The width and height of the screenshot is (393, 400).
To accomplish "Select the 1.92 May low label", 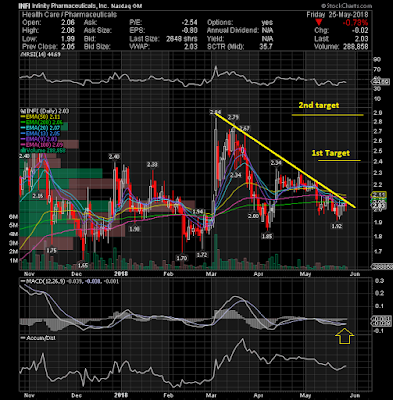I will pos(337,226).
